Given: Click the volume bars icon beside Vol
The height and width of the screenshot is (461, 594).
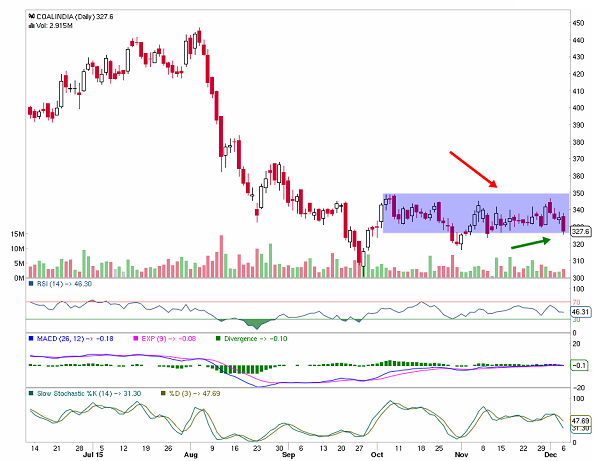Looking at the screenshot, I should click(32, 26).
